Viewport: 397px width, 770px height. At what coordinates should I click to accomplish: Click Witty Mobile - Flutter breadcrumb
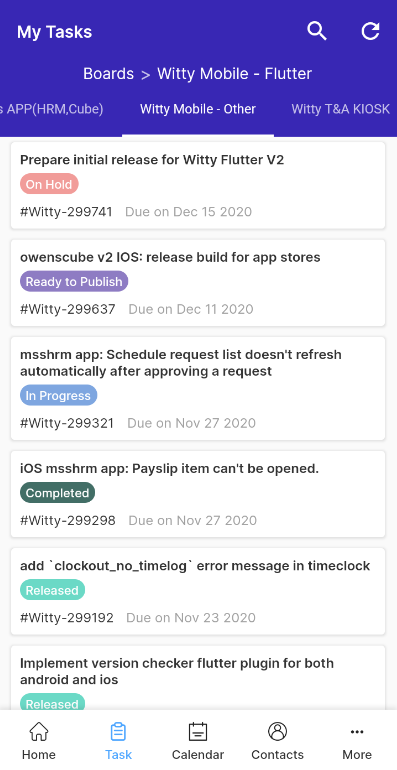pyautogui.click(x=234, y=74)
